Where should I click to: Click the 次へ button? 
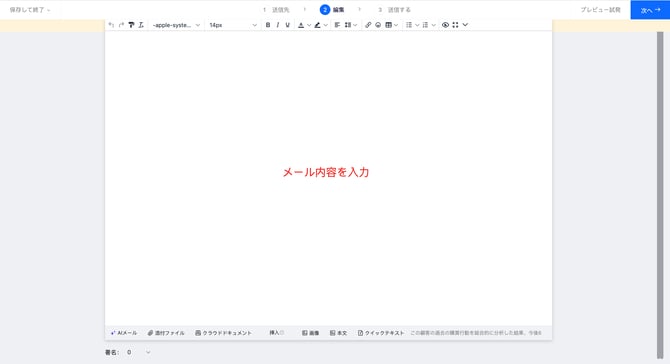click(x=650, y=10)
